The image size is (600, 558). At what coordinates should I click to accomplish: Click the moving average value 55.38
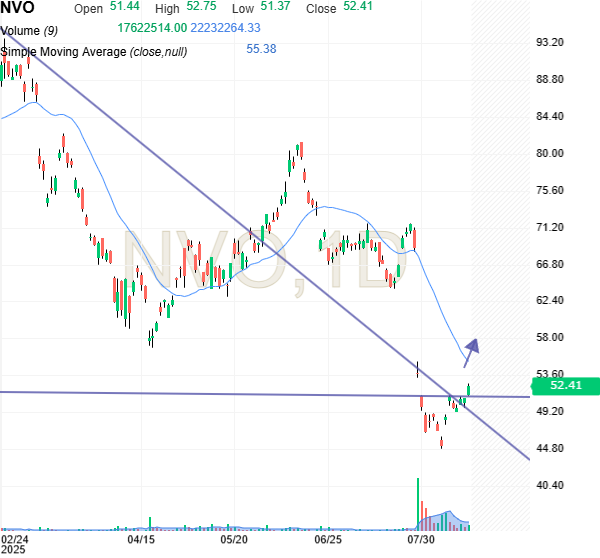[x=262, y=50]
